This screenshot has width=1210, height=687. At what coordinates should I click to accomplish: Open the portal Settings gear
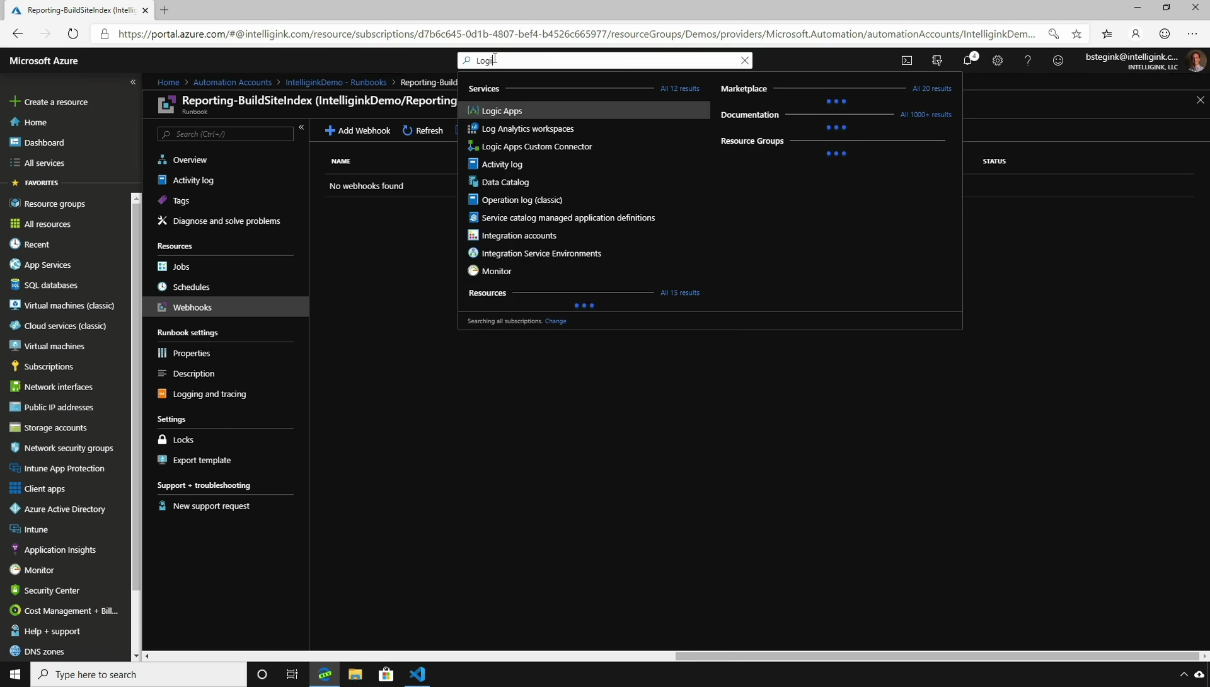point(998,60)
